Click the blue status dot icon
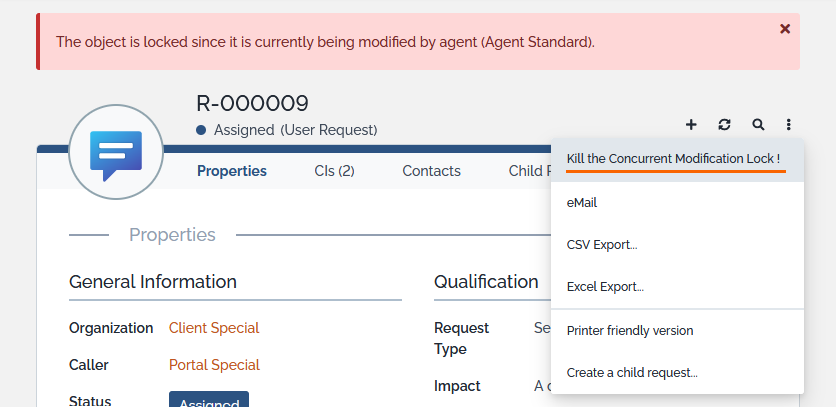Image resolution: width=836 pixels, height=407 pixels. tap(201, 130)
